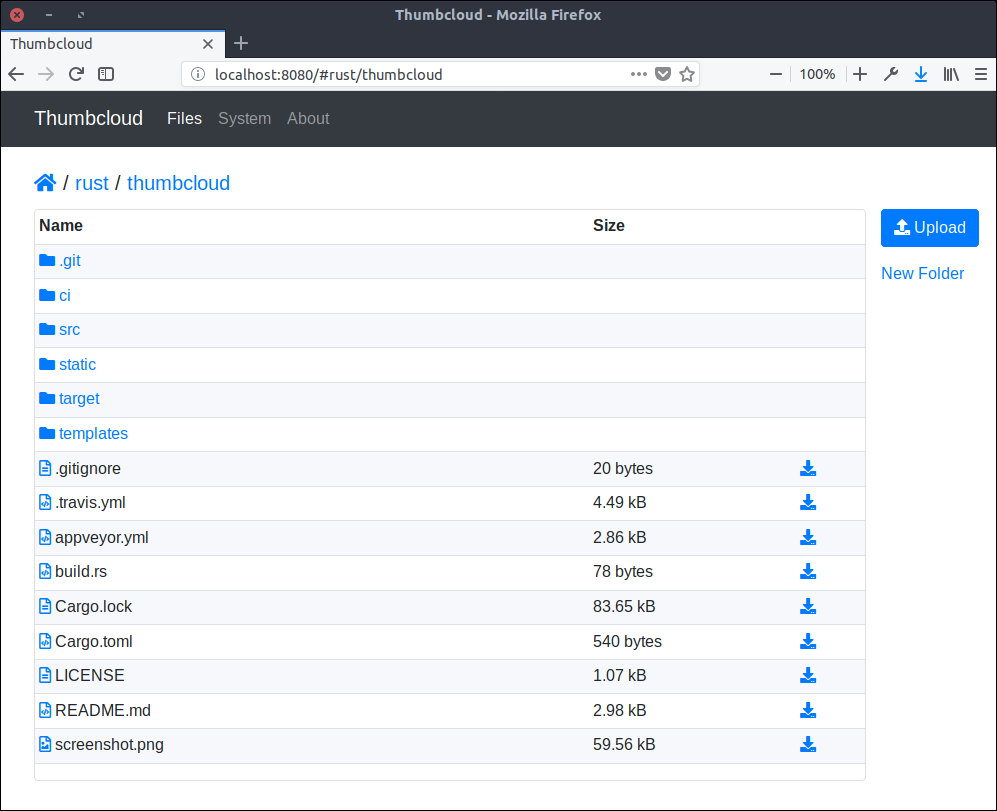Viewport: 997px width, 811px height.
Task: Open Firefox downloads panel
Action: coord(921,74)
